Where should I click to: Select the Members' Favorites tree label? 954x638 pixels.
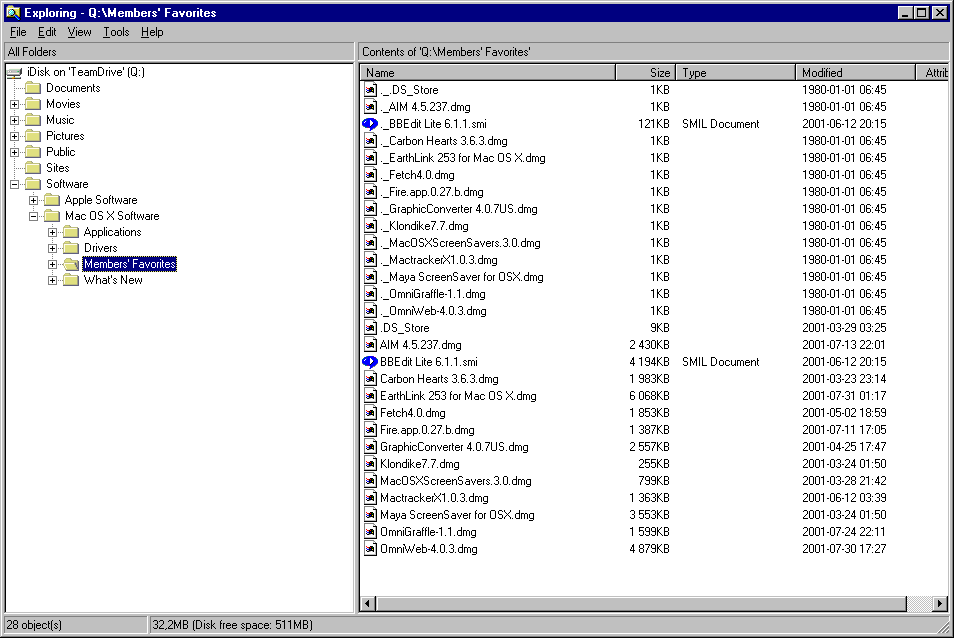(130, 264)
